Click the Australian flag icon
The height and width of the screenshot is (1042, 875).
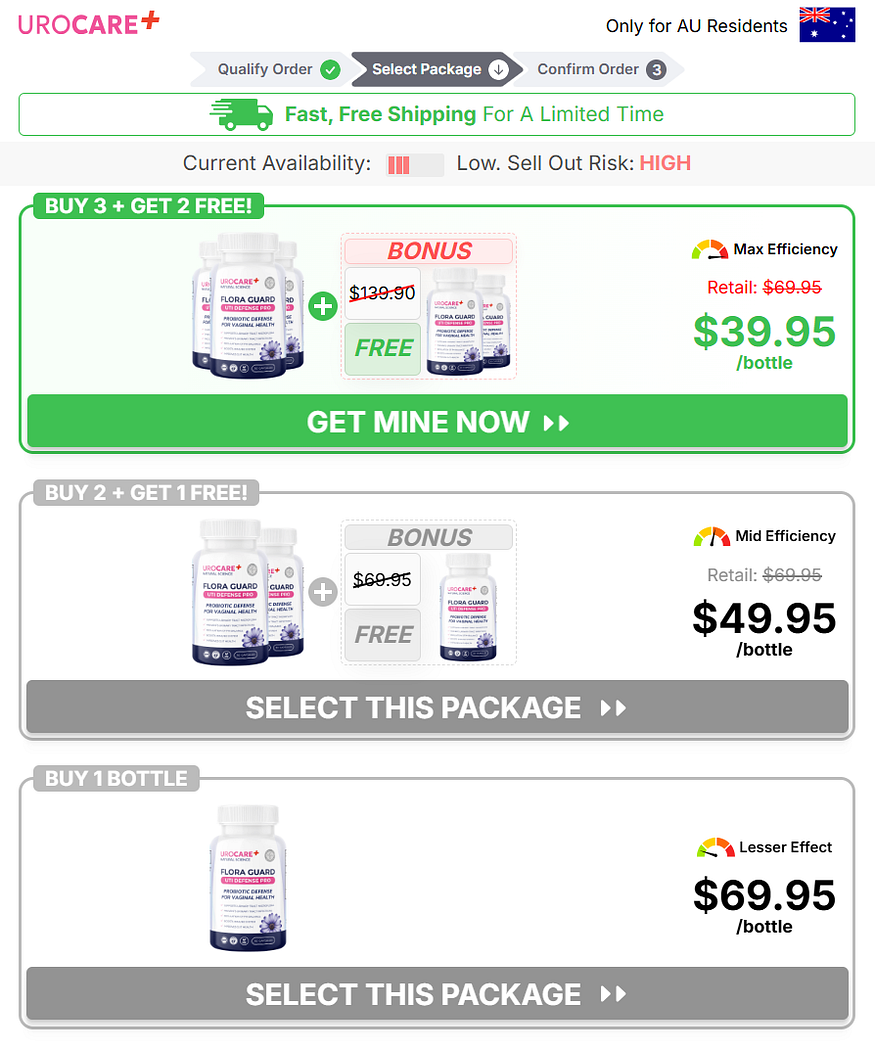(x=827, y=25)
